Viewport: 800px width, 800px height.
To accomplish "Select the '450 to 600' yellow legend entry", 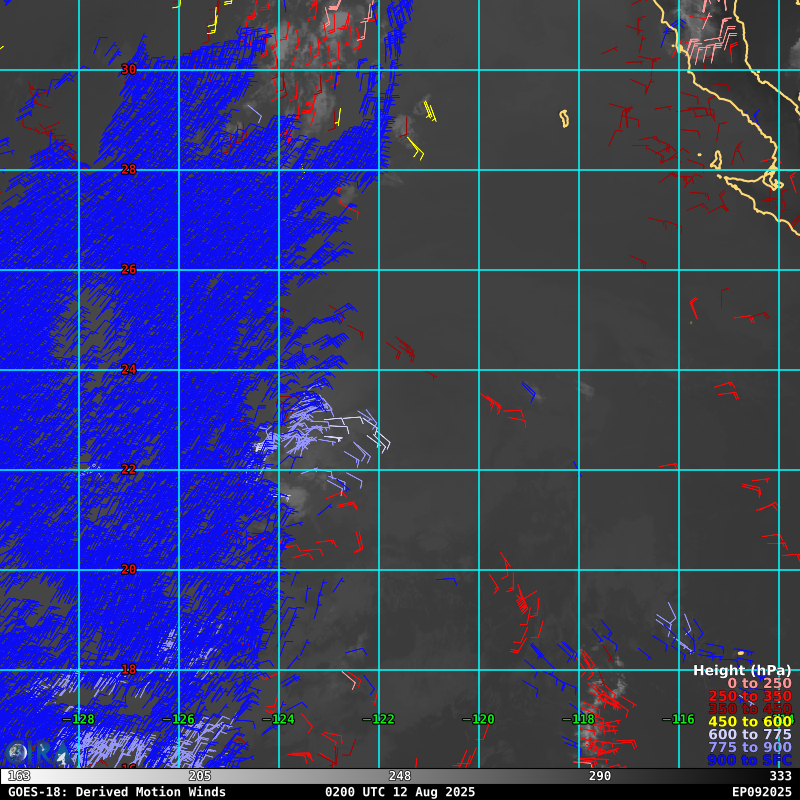I will [750, 722].
